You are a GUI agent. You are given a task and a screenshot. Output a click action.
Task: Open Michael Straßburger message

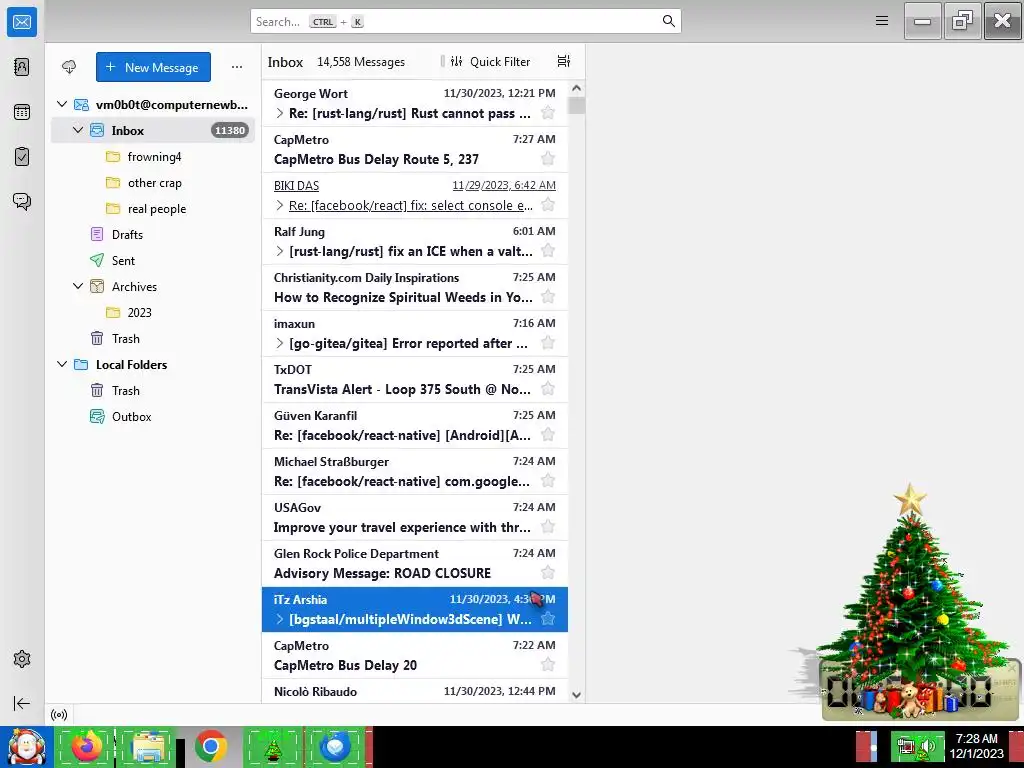click(x=415, y=472)
